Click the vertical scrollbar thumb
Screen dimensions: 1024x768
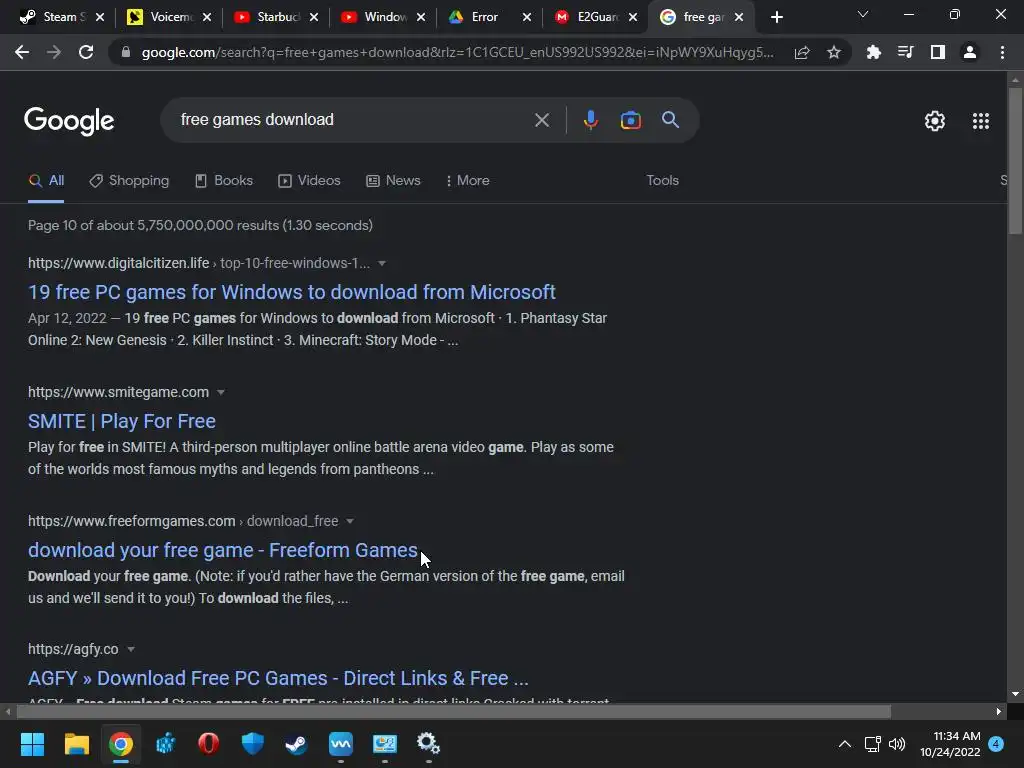point(1015,160)
